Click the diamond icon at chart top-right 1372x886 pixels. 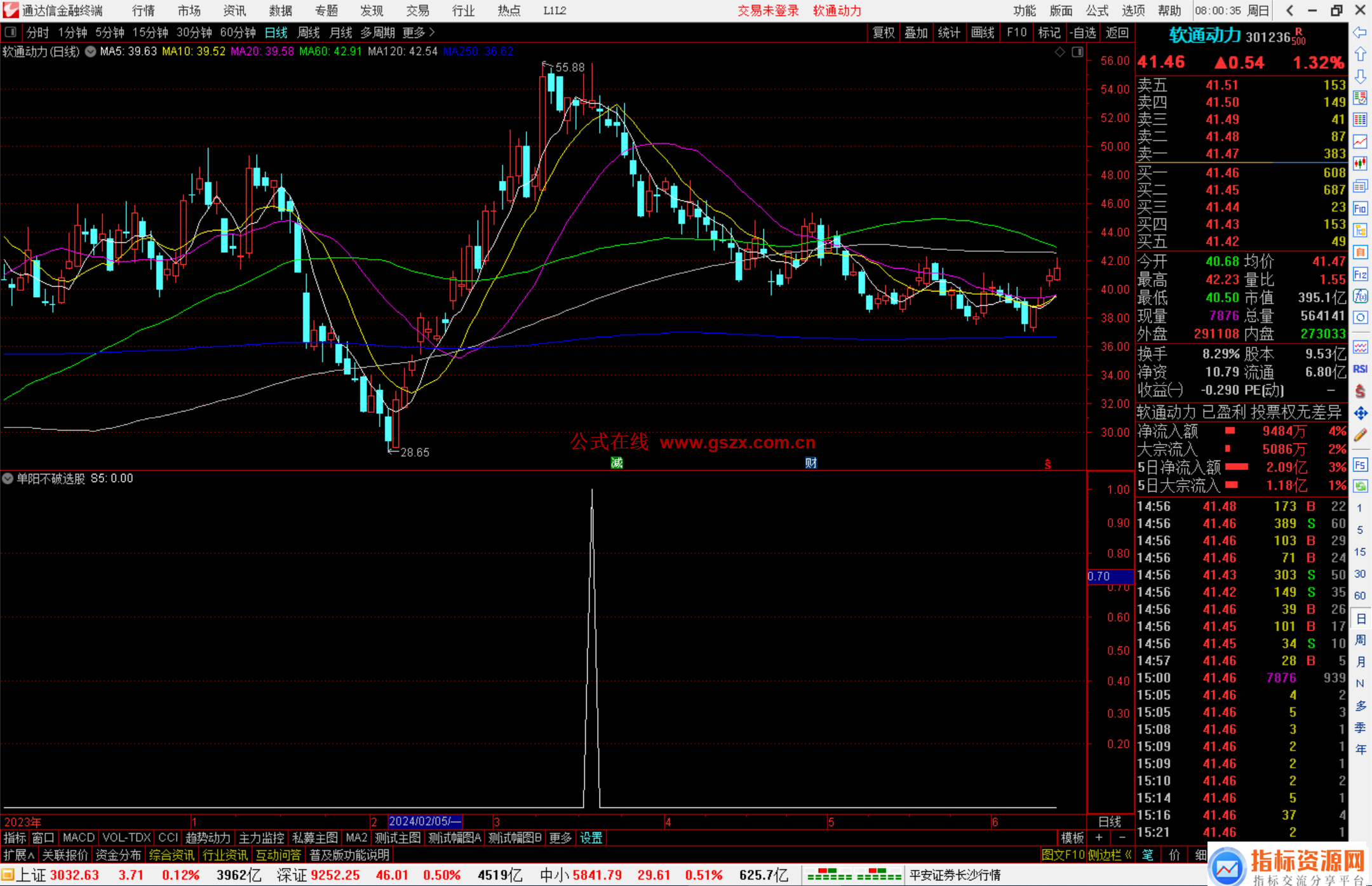point(1059,52)
